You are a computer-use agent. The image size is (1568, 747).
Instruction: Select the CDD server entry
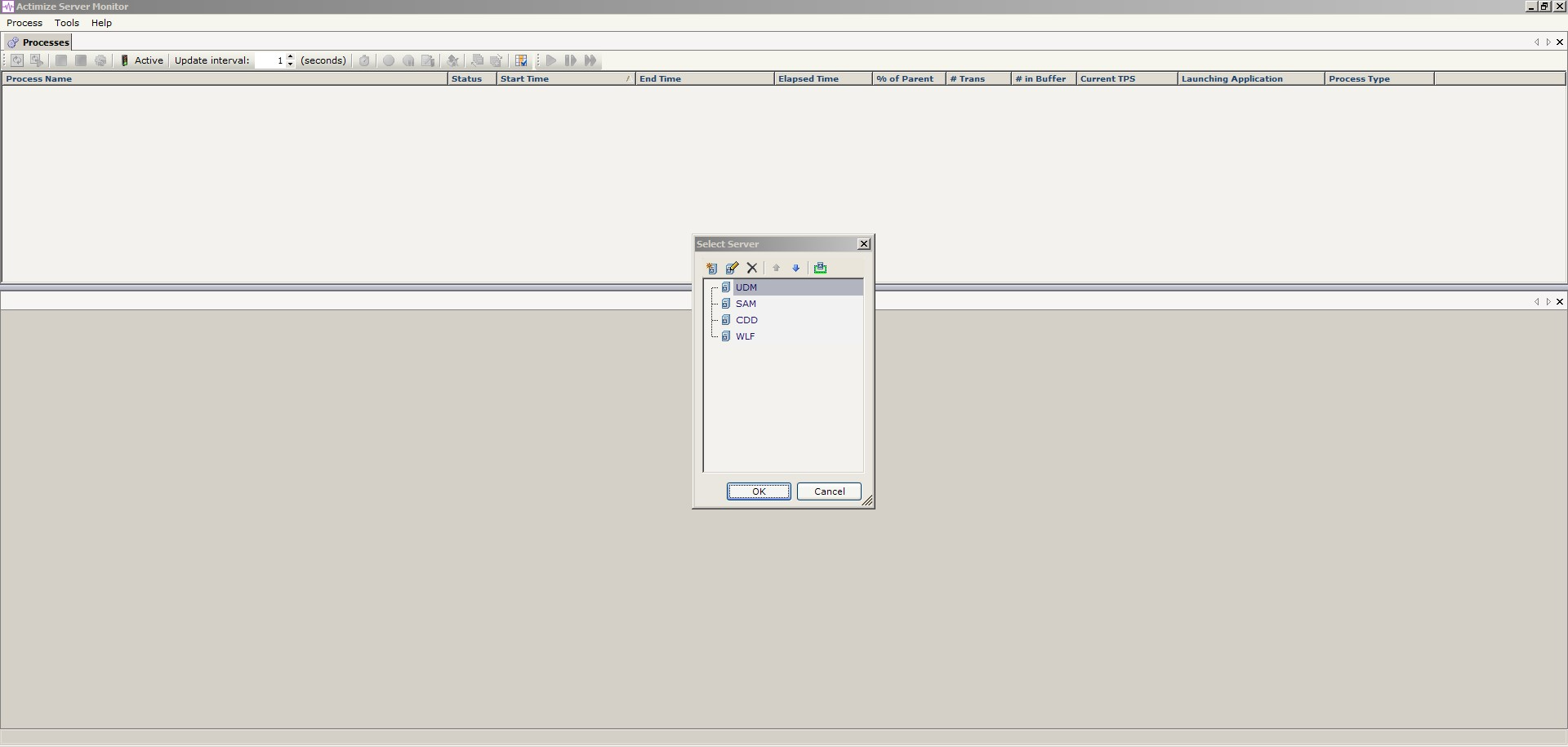tap(746, 320)
